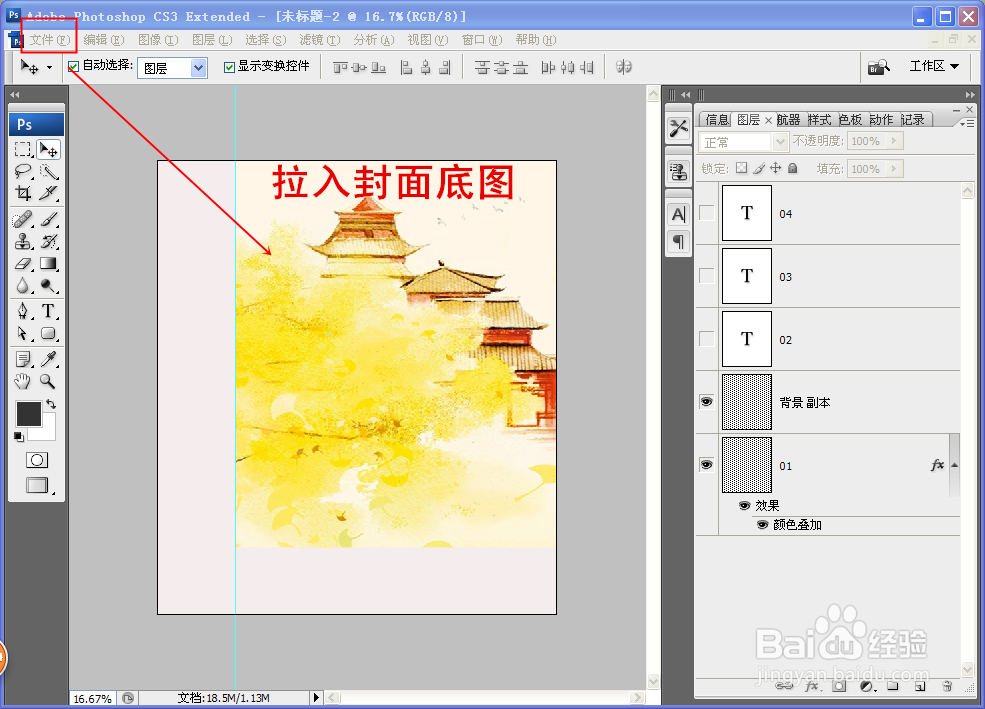Show layer 02 visibility
Viewport: 985px width, 709px height.
[707, 338]
